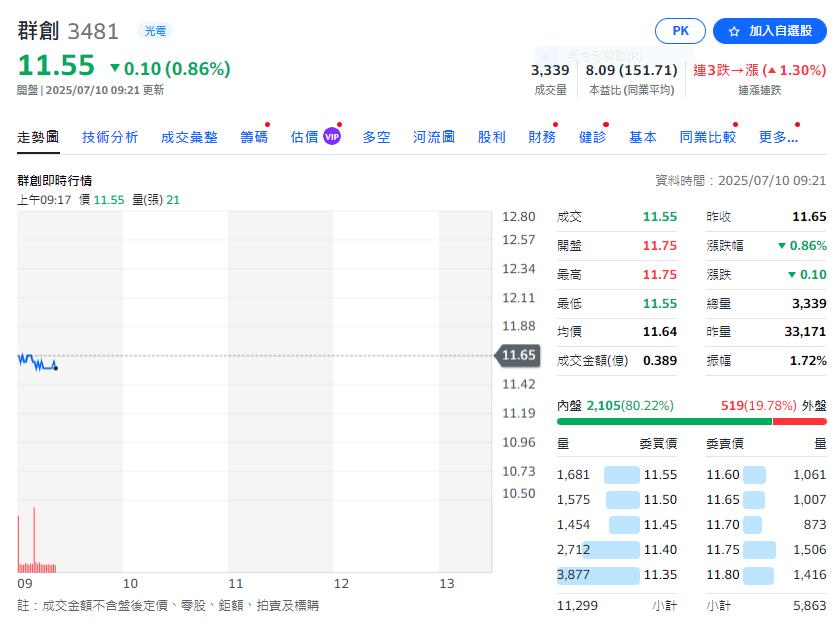839x628 pixels.
Task: Expand the 更多... menu
Action: (779, 137)
